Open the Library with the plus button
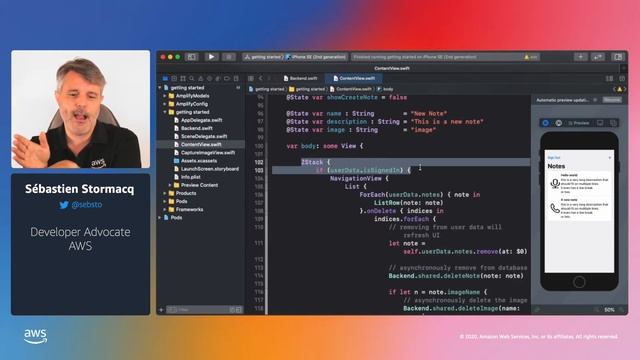The width and height of the screenshot is (640, 360). click(x=580, y=57)
